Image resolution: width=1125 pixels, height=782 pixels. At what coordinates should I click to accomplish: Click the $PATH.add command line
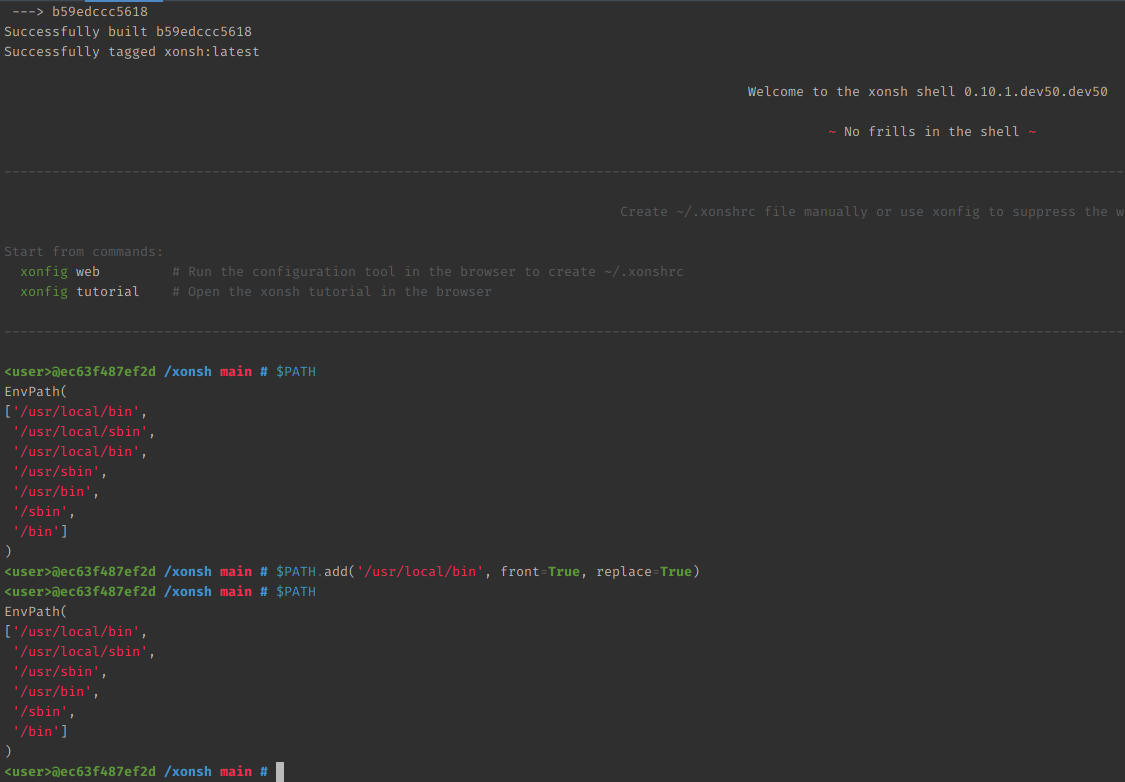(488, 572)
